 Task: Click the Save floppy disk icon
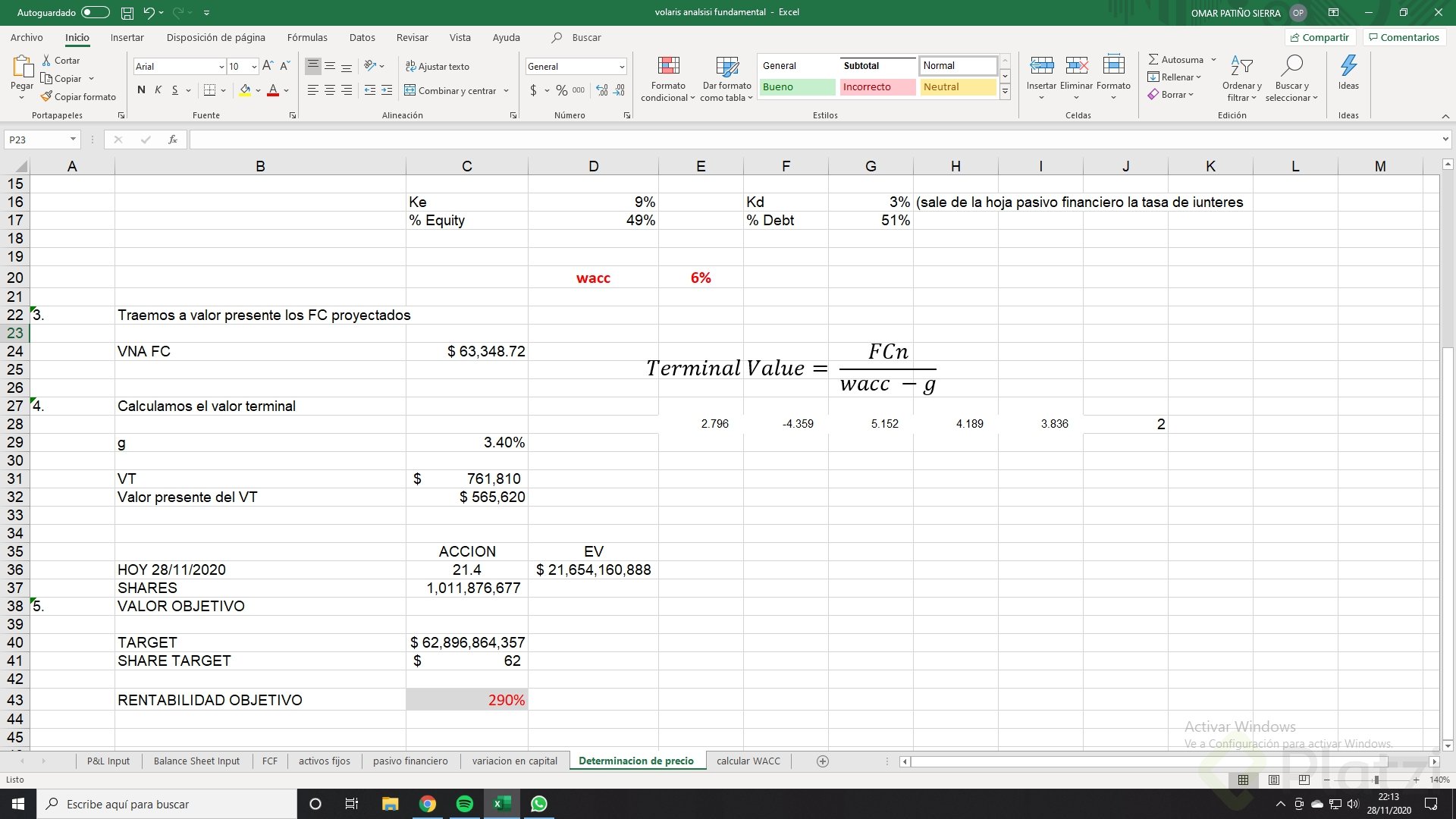point(127,13)
